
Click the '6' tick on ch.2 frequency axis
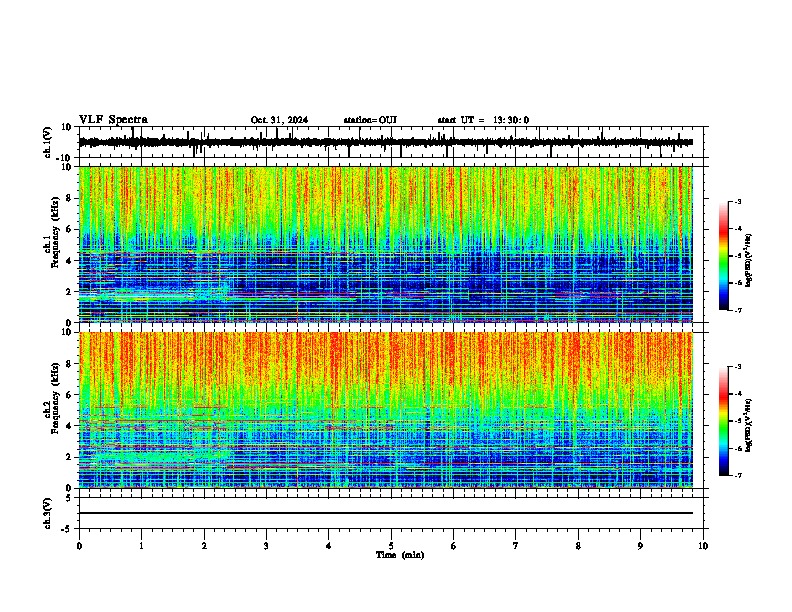(x=69, y=395)
